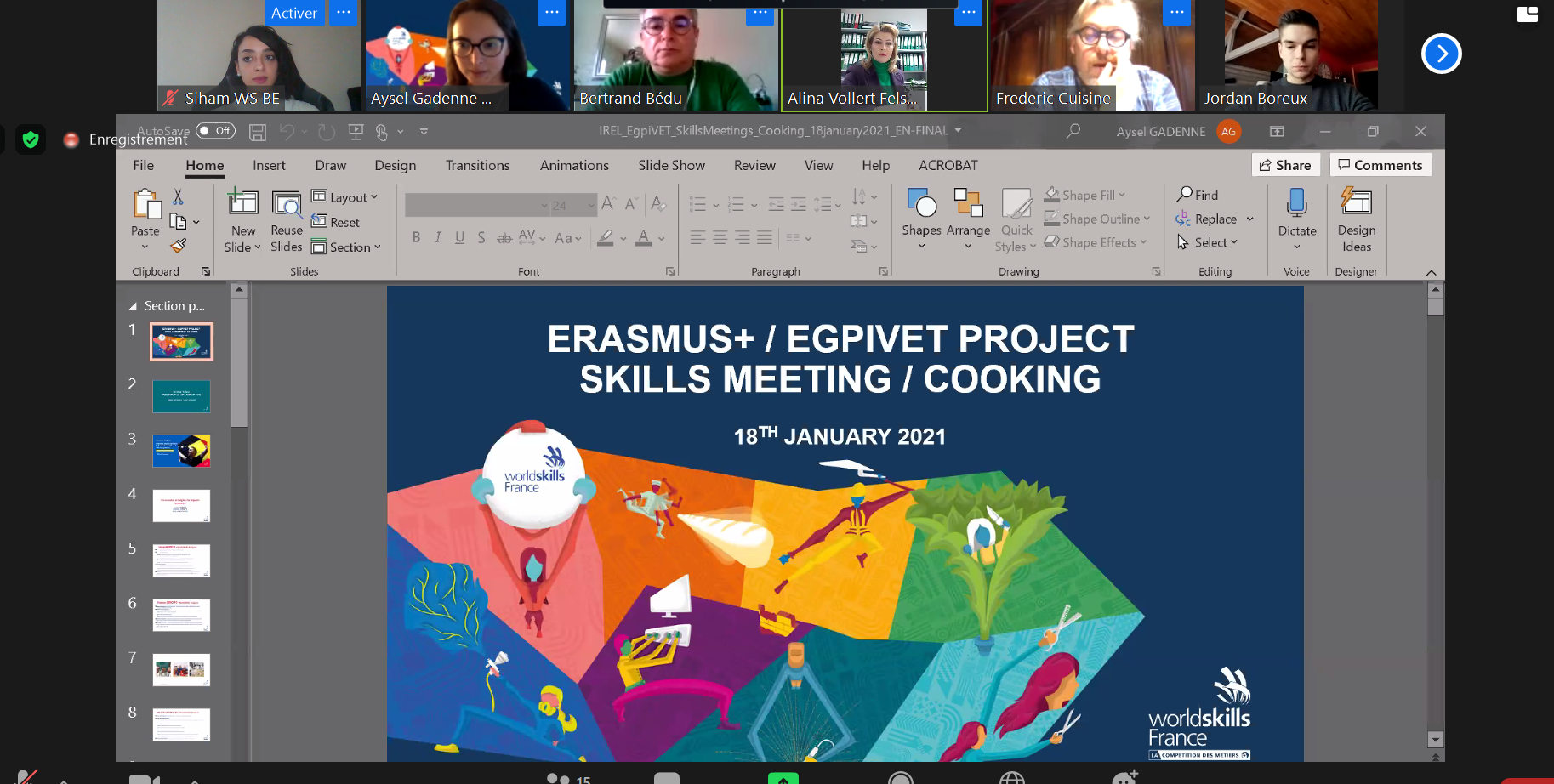The width and height of the screenshot is (1554, 784).
Task: Collapse the ribbon
Action: 1431,272
